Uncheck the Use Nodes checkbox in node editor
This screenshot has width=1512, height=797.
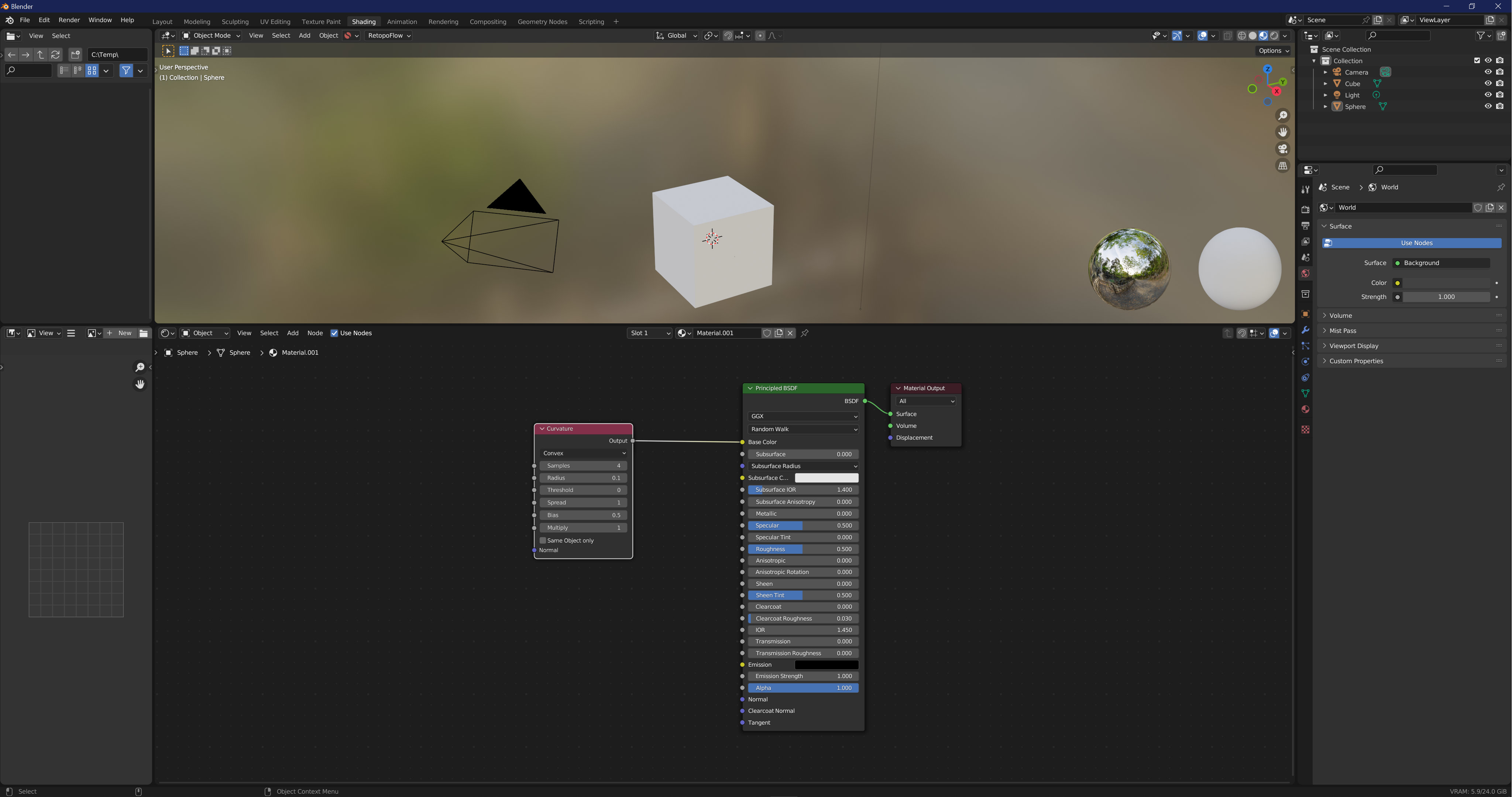click(334, 333)
